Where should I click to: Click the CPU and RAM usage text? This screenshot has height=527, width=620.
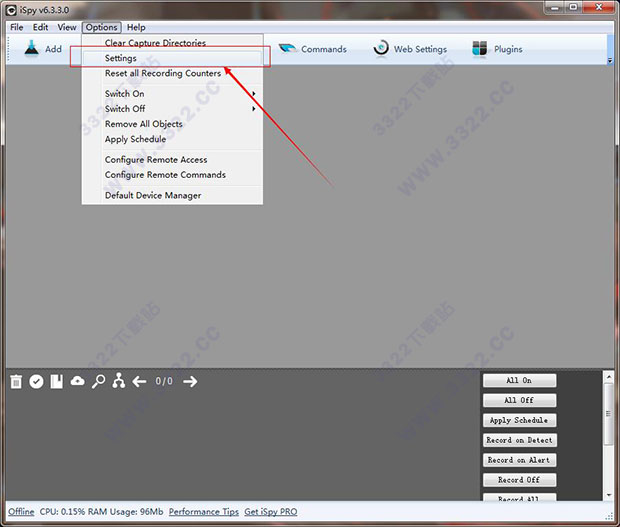tap(101, 512)
